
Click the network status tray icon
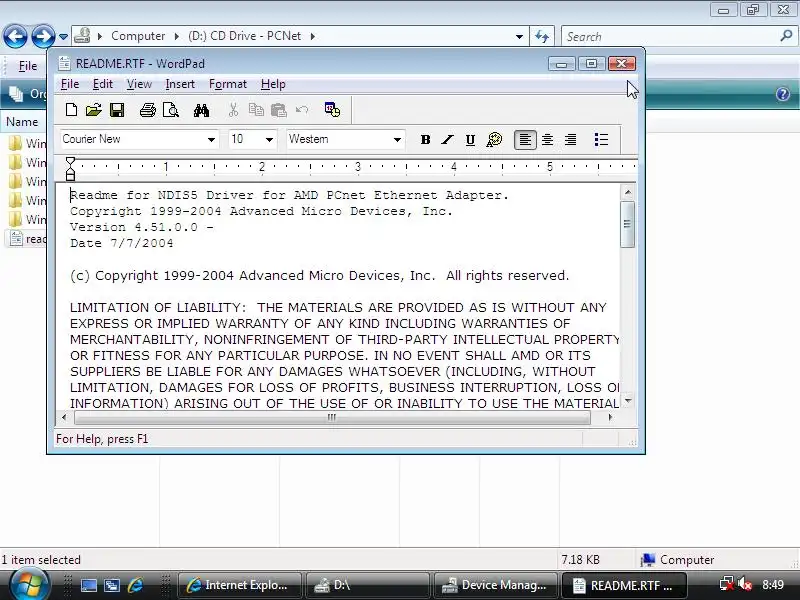point(726,584)
